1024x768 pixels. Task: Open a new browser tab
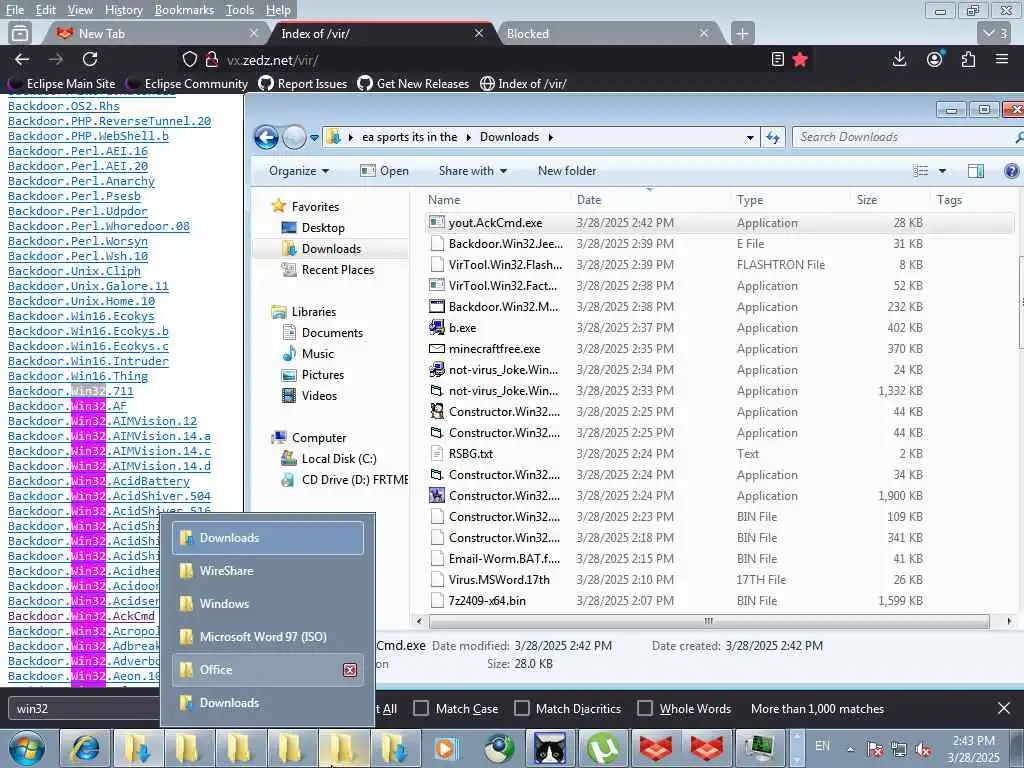pos(742,33)
